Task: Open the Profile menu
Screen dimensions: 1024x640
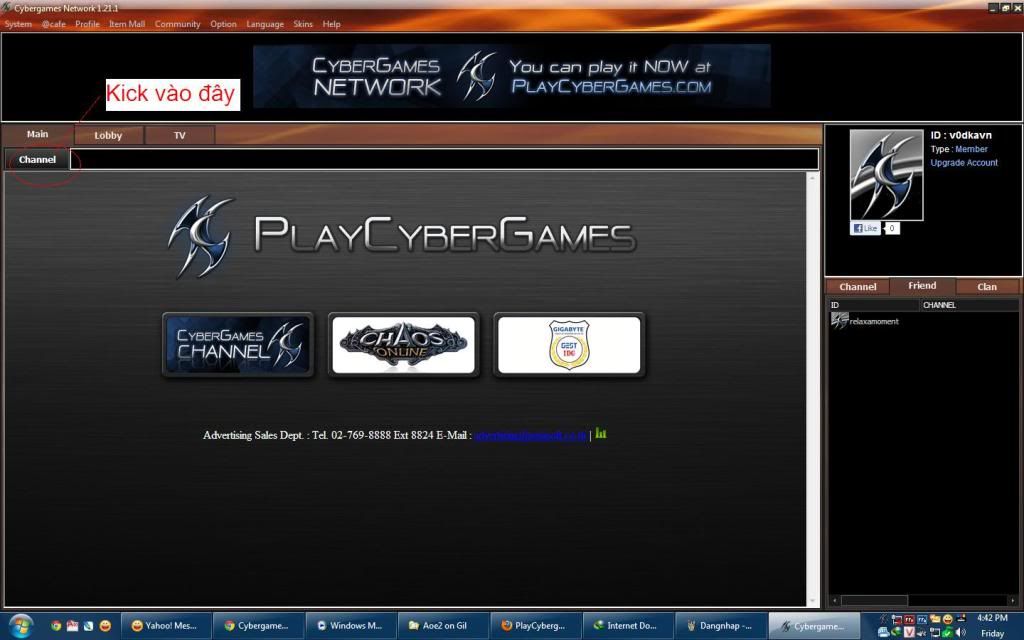Action: point(88,24)
